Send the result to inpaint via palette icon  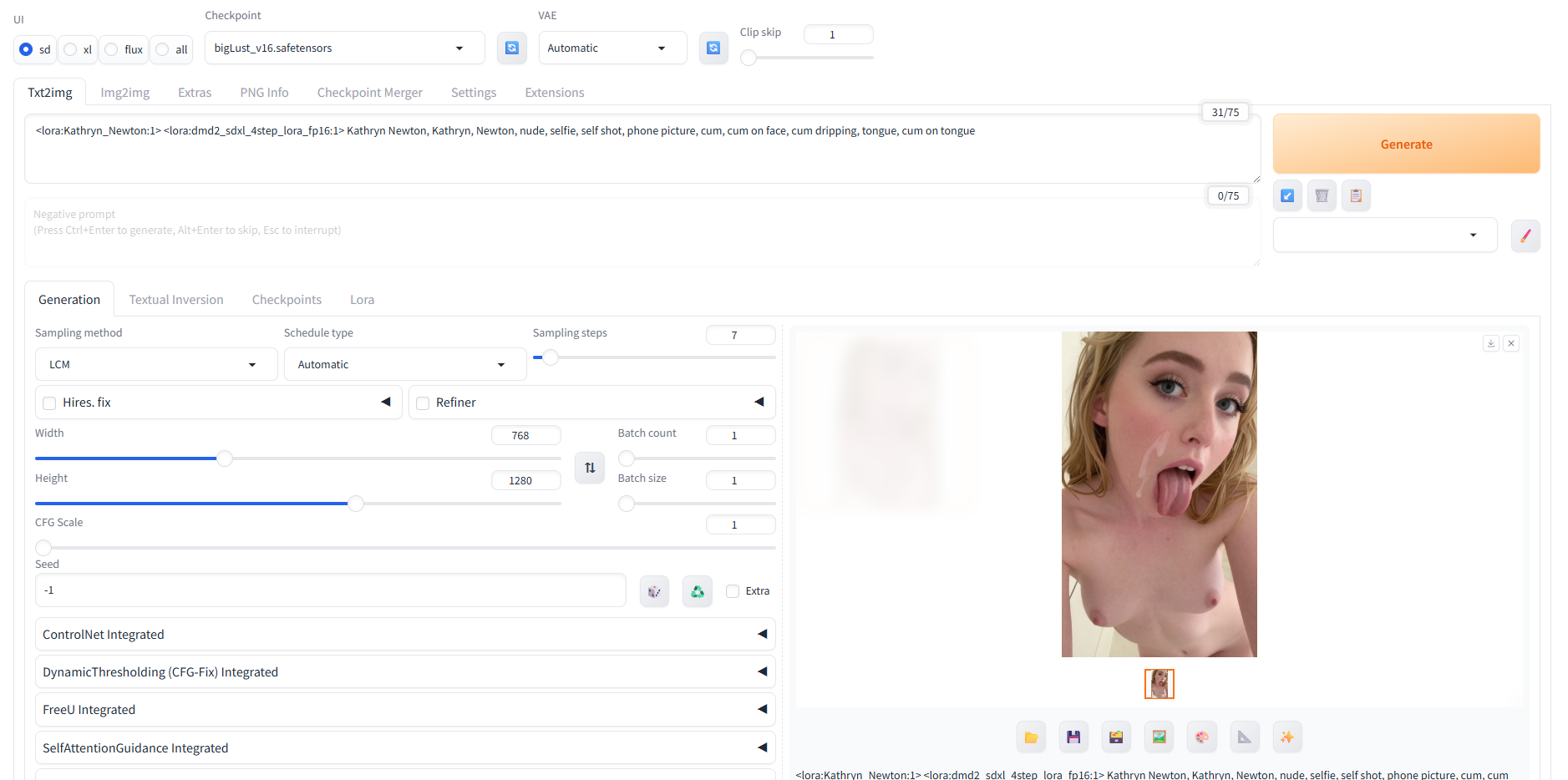click(x=1201, y=737)
